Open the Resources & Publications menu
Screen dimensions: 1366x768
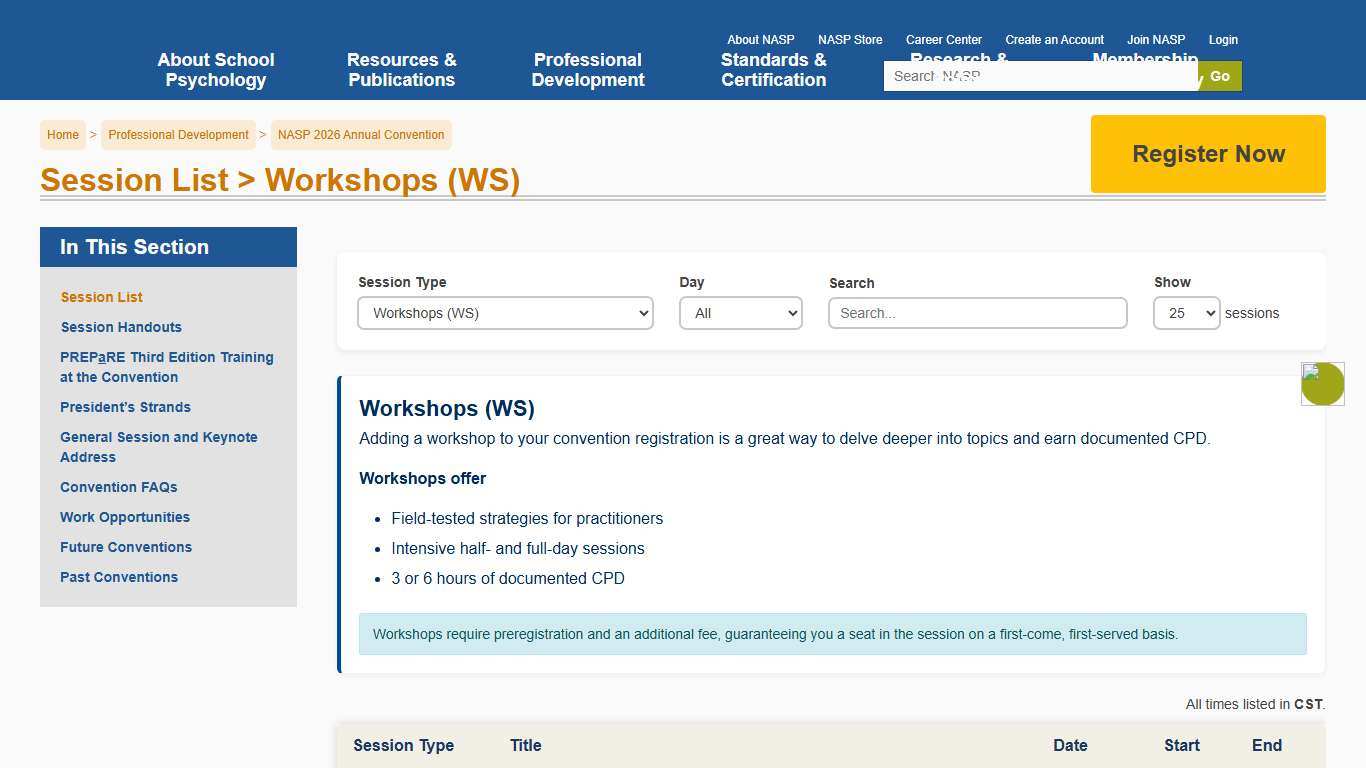[401, 70]
